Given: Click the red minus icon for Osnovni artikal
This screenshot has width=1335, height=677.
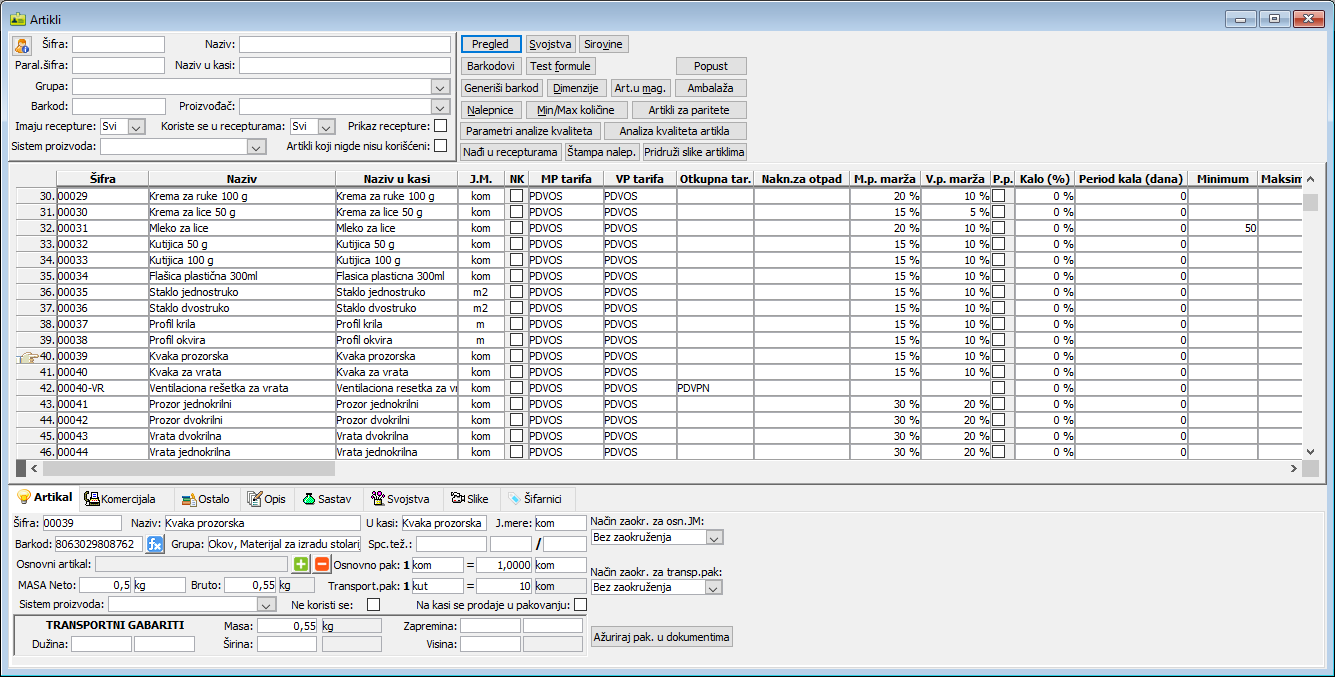Looking at the screenshot, I should (321, 564).
